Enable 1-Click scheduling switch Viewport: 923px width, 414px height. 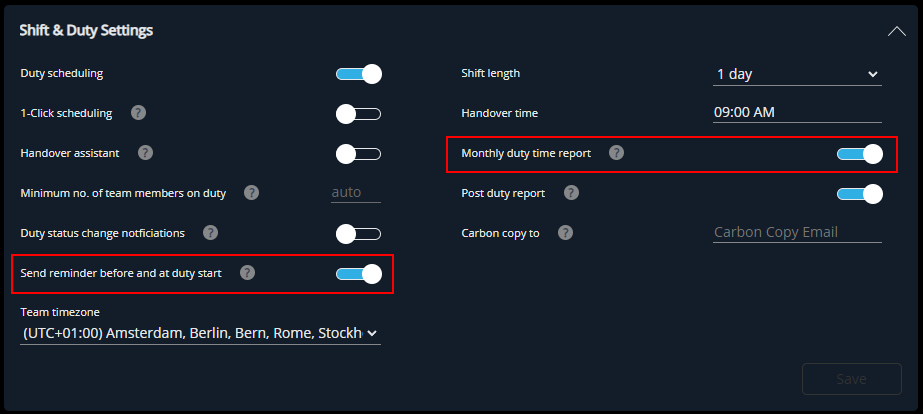pos(358,114)
